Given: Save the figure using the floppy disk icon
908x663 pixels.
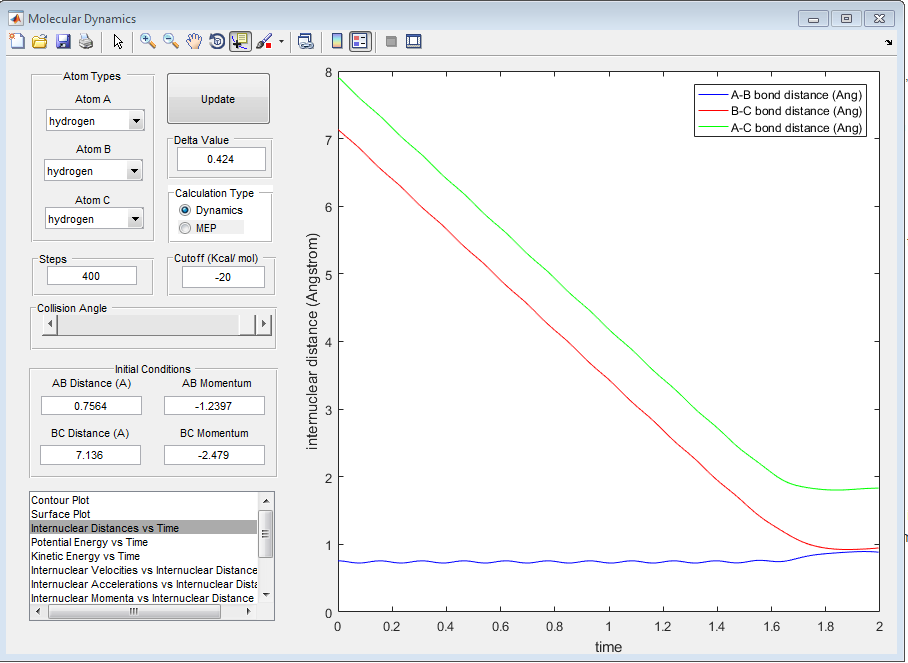Looking at the screenshot, I should point(63,41).
